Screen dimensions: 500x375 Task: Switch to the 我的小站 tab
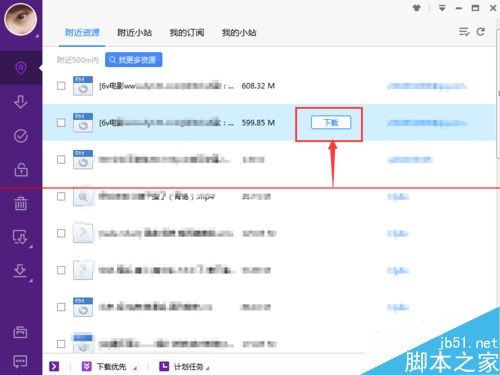(239, 33)
